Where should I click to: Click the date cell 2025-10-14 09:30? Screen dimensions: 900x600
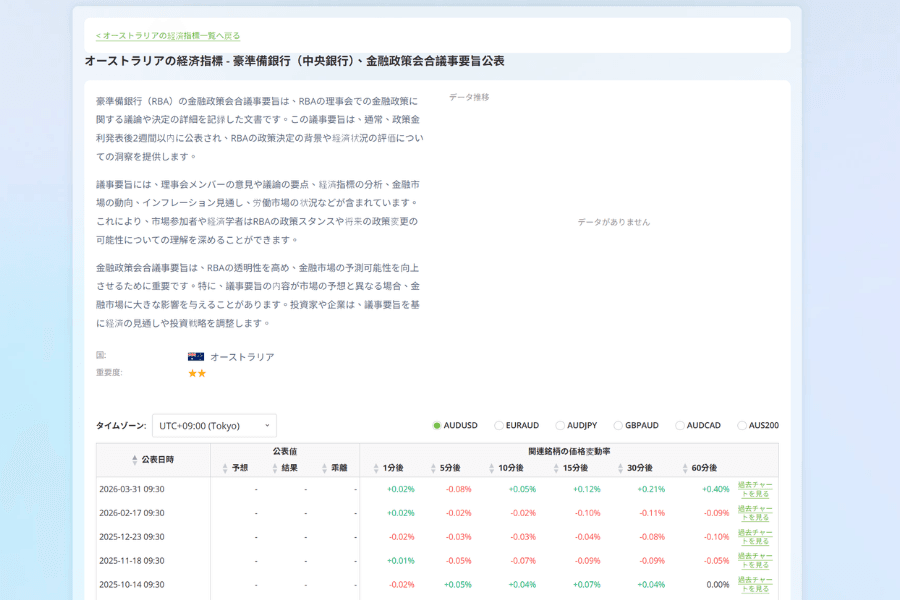(132, 584)
